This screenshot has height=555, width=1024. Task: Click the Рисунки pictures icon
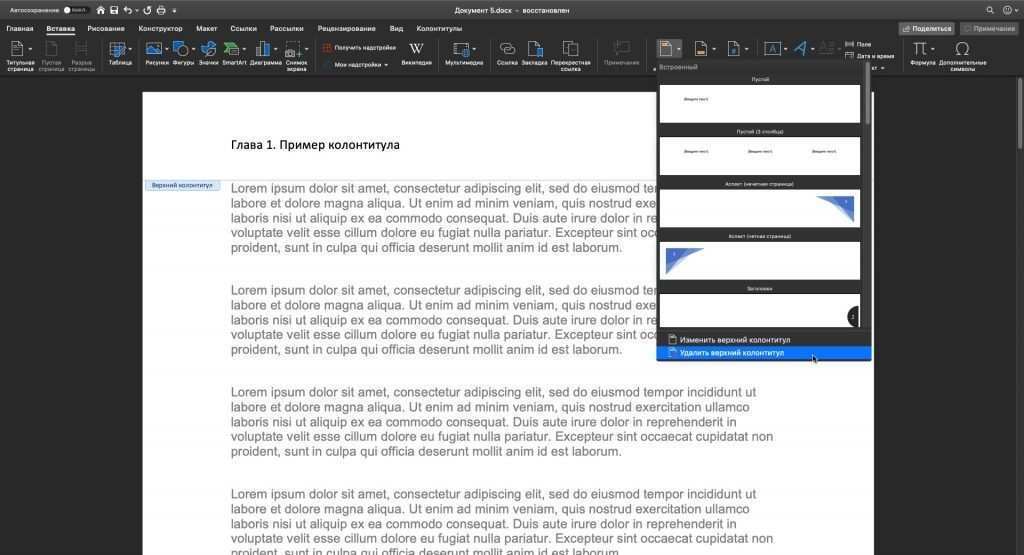[153, 49]
